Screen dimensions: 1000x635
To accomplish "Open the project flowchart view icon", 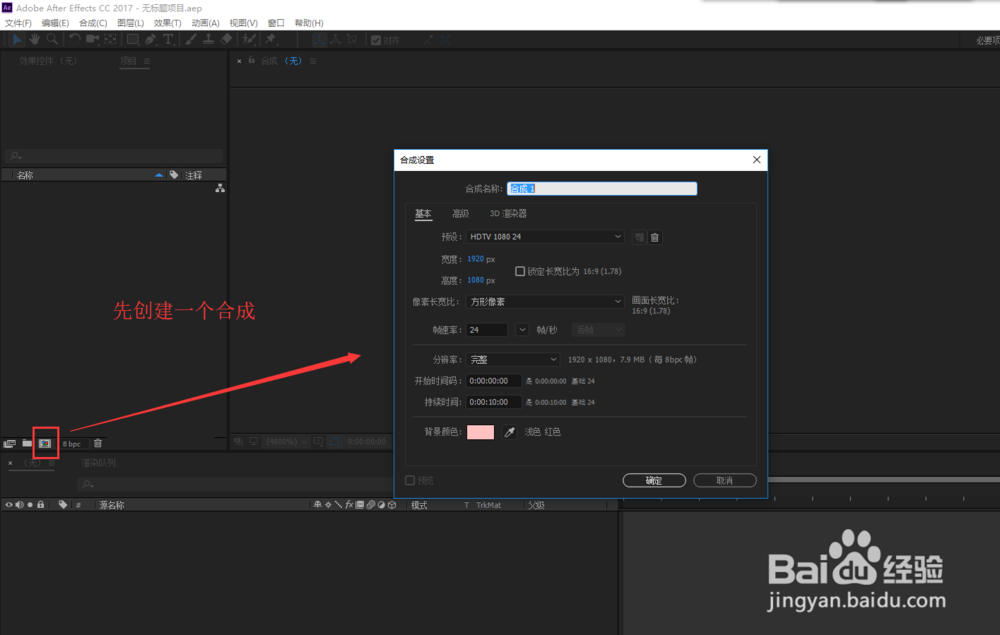I will click(220, 188).
